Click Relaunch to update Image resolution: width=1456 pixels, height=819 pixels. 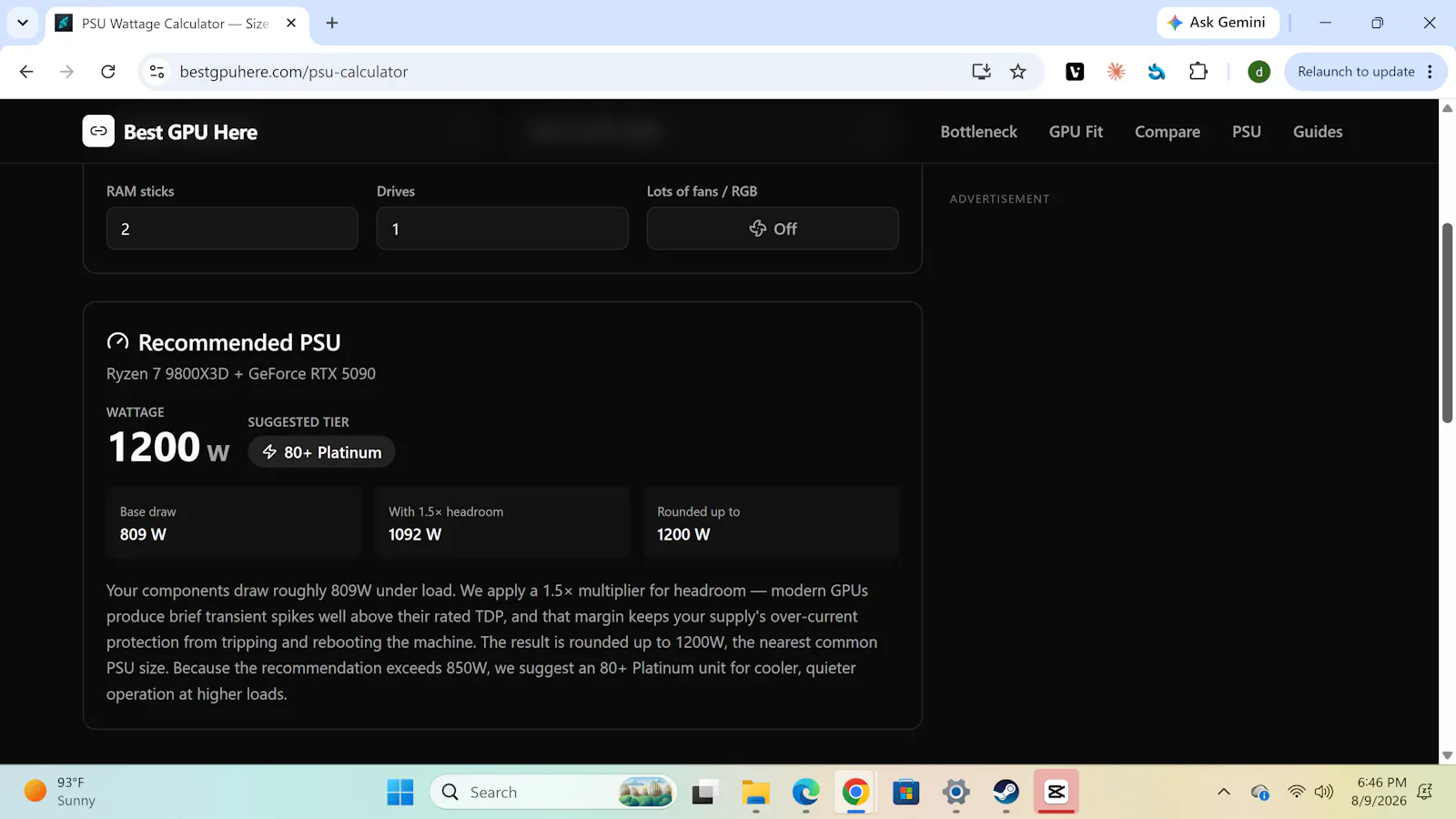point(1356,72)
